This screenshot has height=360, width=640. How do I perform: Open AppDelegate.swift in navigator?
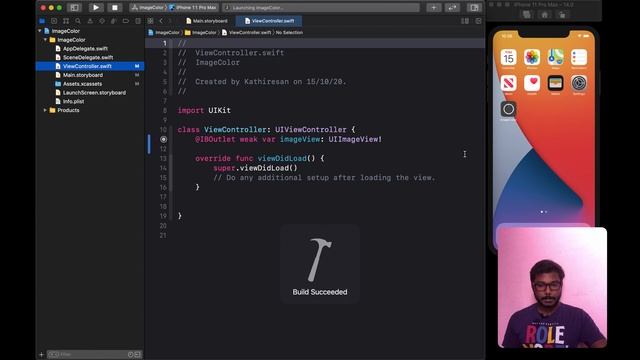click(85, 49)
